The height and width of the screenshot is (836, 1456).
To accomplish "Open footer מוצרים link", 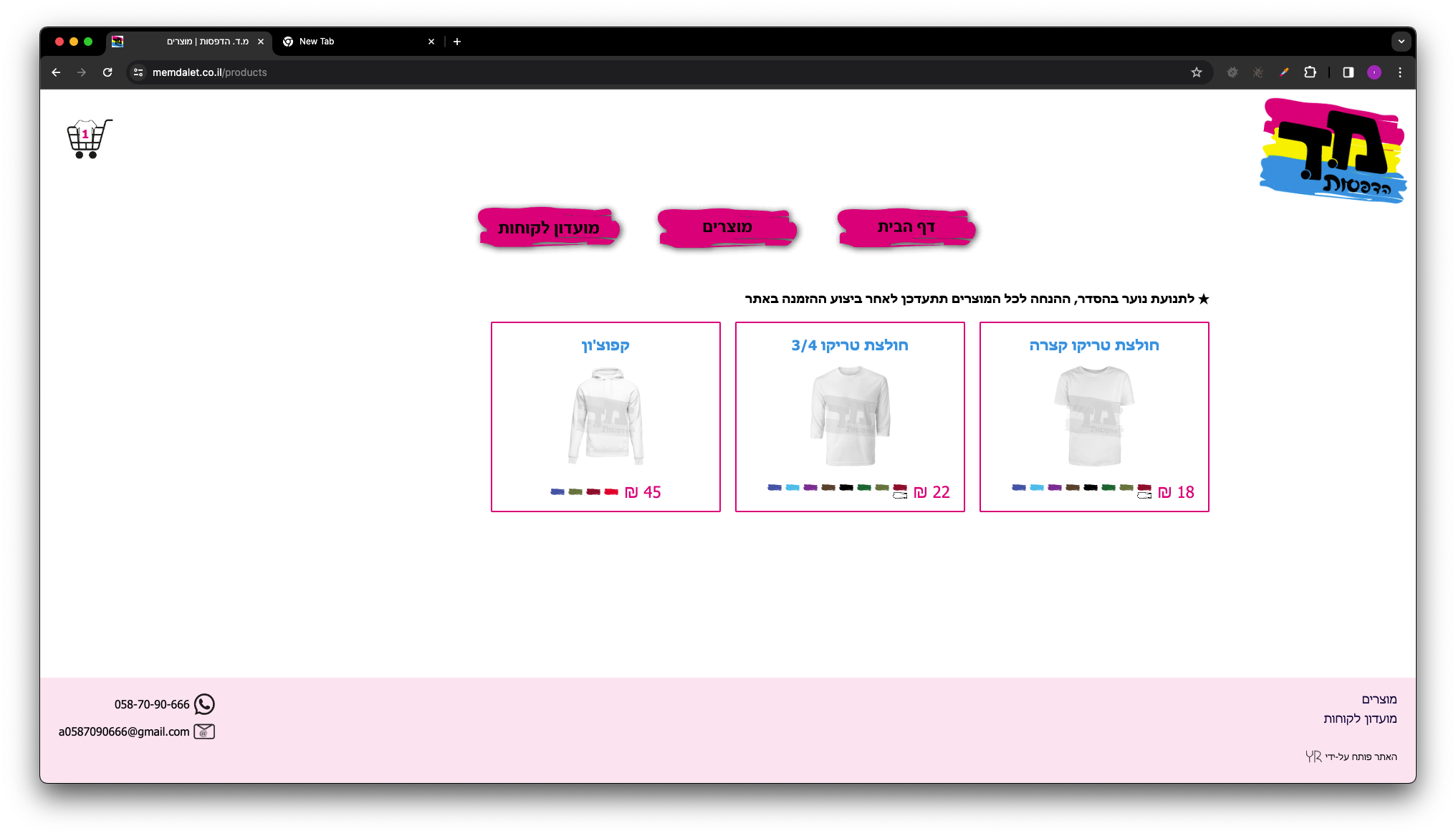I will tap(1379, 699).
